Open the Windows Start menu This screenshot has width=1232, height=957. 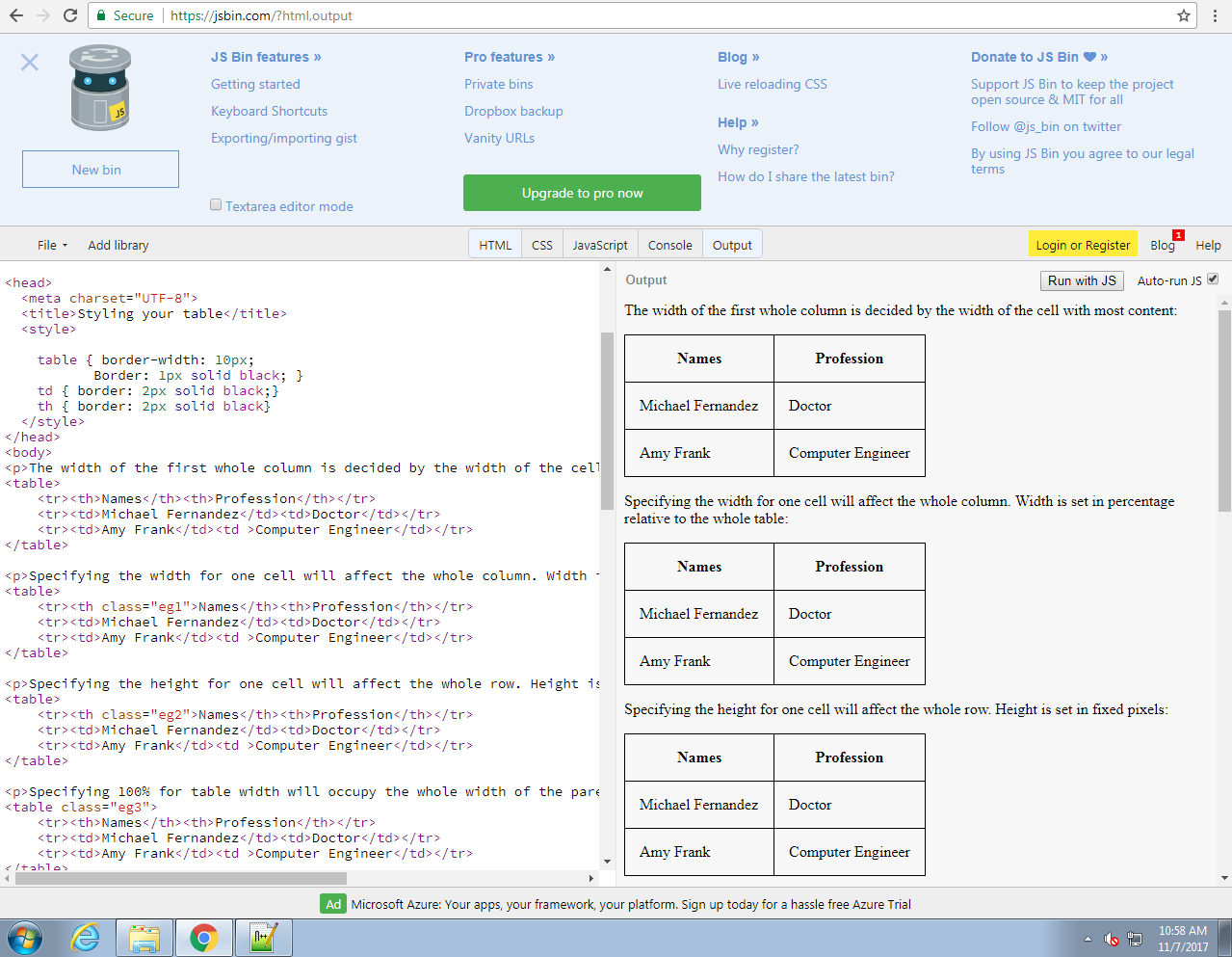pos(26,938)
